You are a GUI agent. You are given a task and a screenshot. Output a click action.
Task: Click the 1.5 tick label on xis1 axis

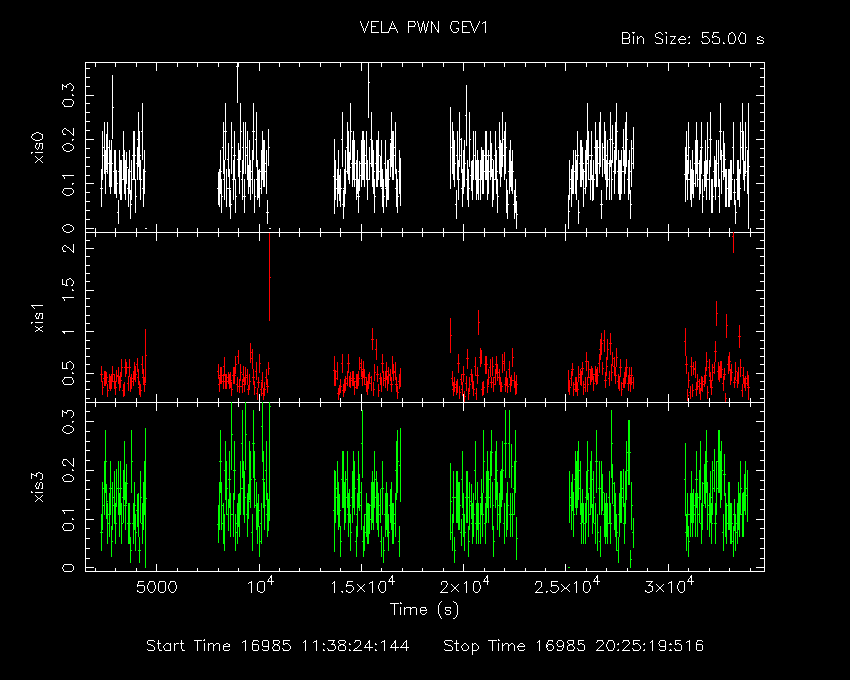pos(68,290)
